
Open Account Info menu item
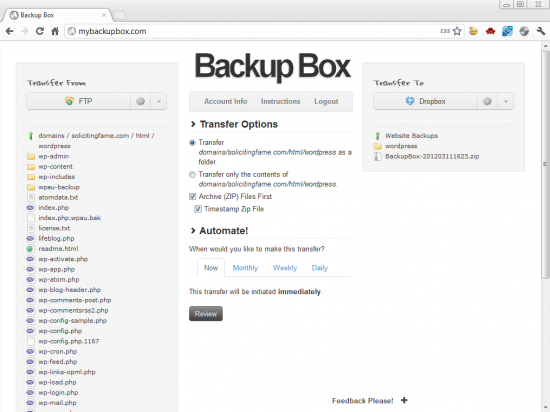[x=226, y=101]
